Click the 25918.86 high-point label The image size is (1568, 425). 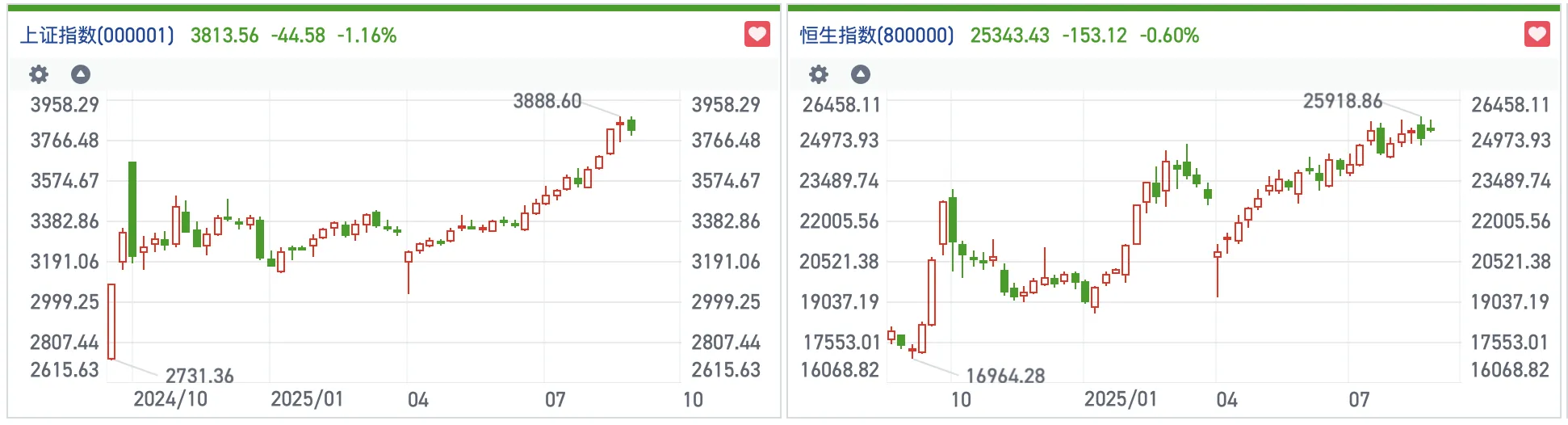(1343, 101)
